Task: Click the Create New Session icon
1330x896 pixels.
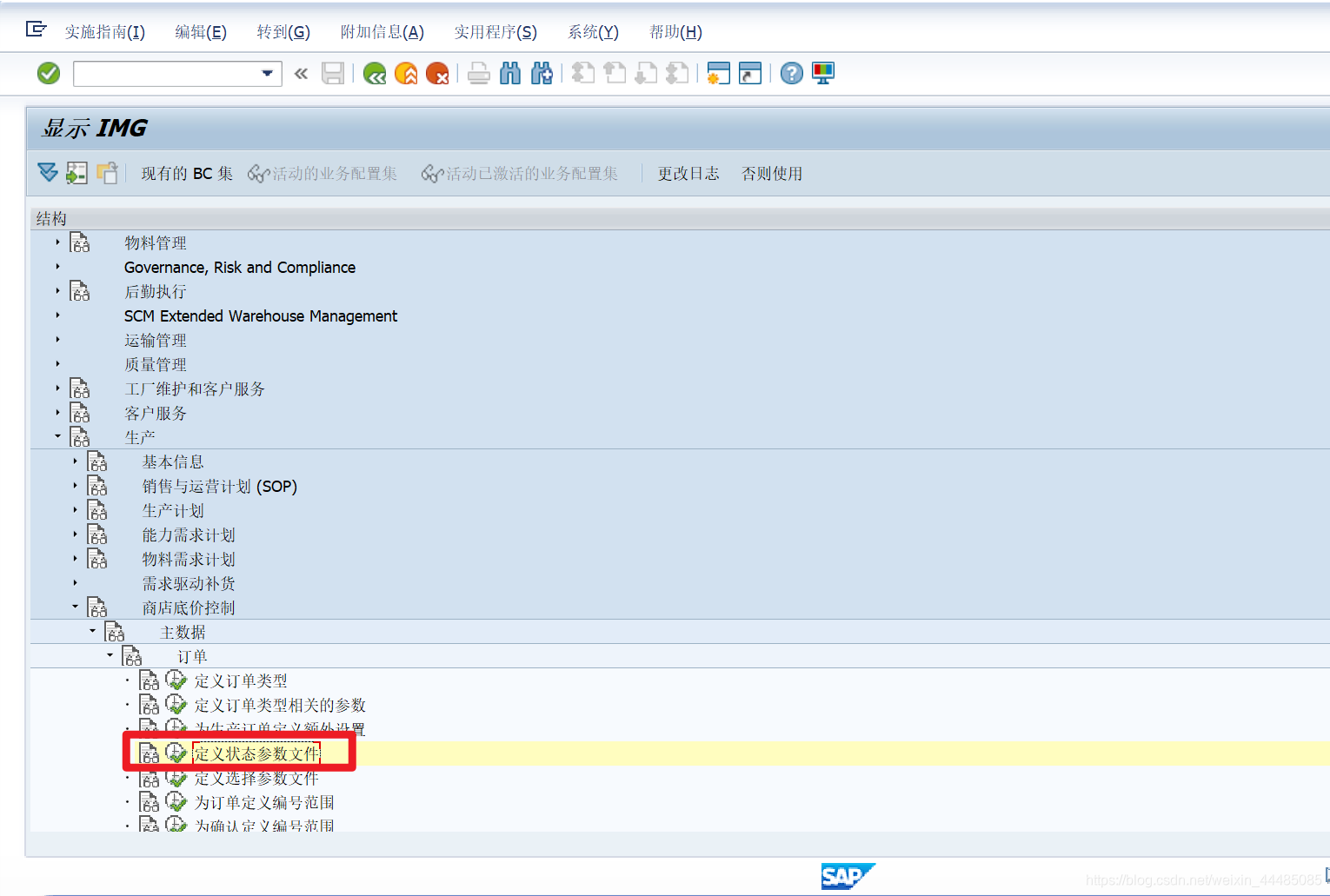Action: coord(718,74)
